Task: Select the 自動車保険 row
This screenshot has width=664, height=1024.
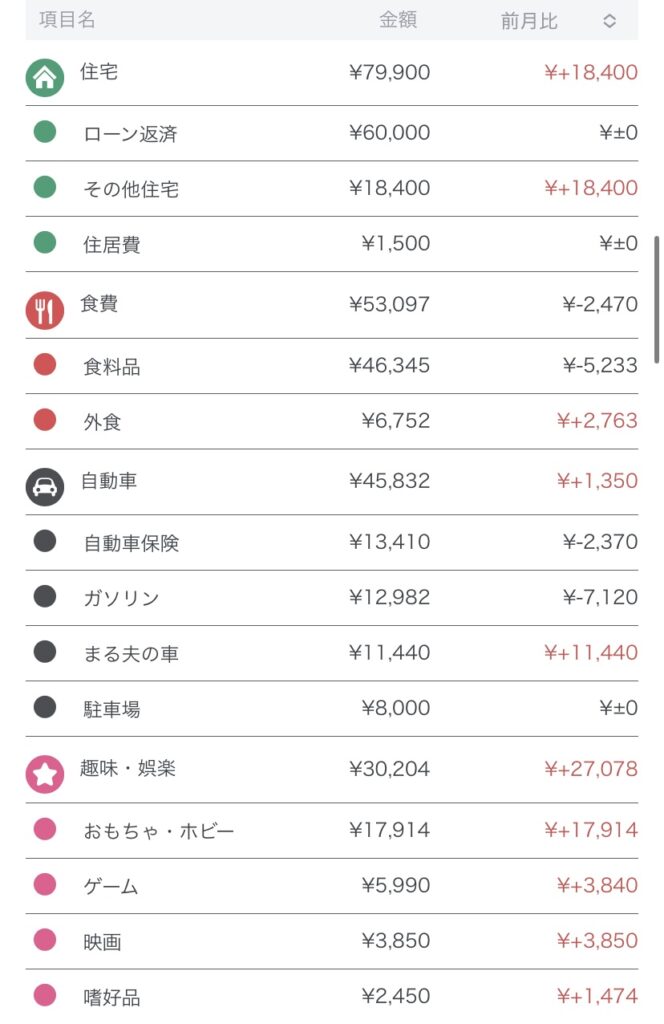Action: 131,543
